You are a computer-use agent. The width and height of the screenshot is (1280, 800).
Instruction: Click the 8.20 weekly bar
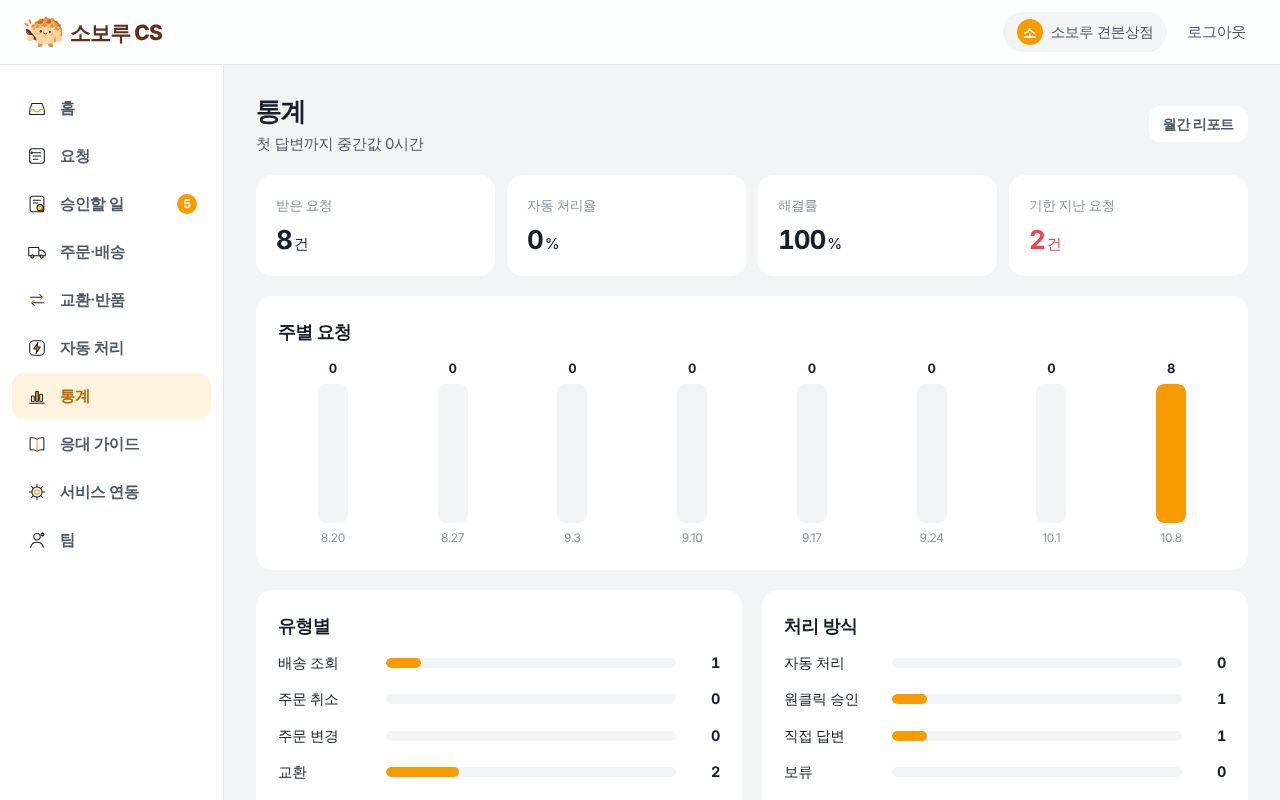(333, 453)
